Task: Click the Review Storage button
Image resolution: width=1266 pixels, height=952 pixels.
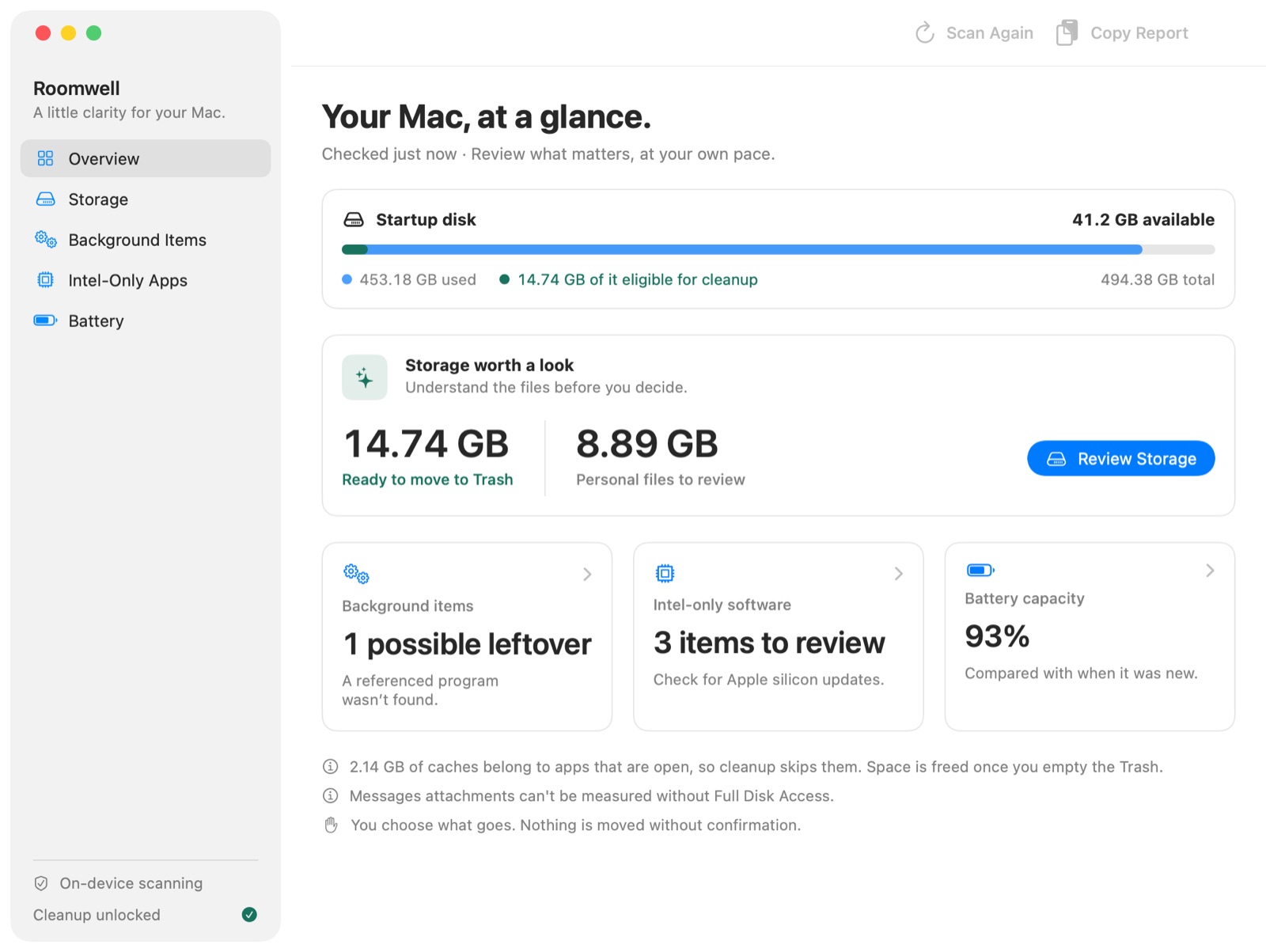Action: [1120, 458]
